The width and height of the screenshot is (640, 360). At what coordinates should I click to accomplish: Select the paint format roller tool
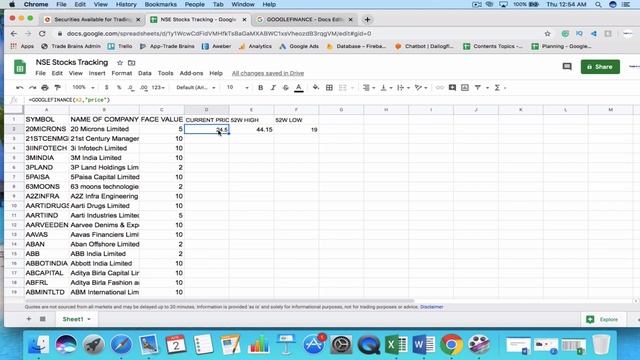point(58,88)
